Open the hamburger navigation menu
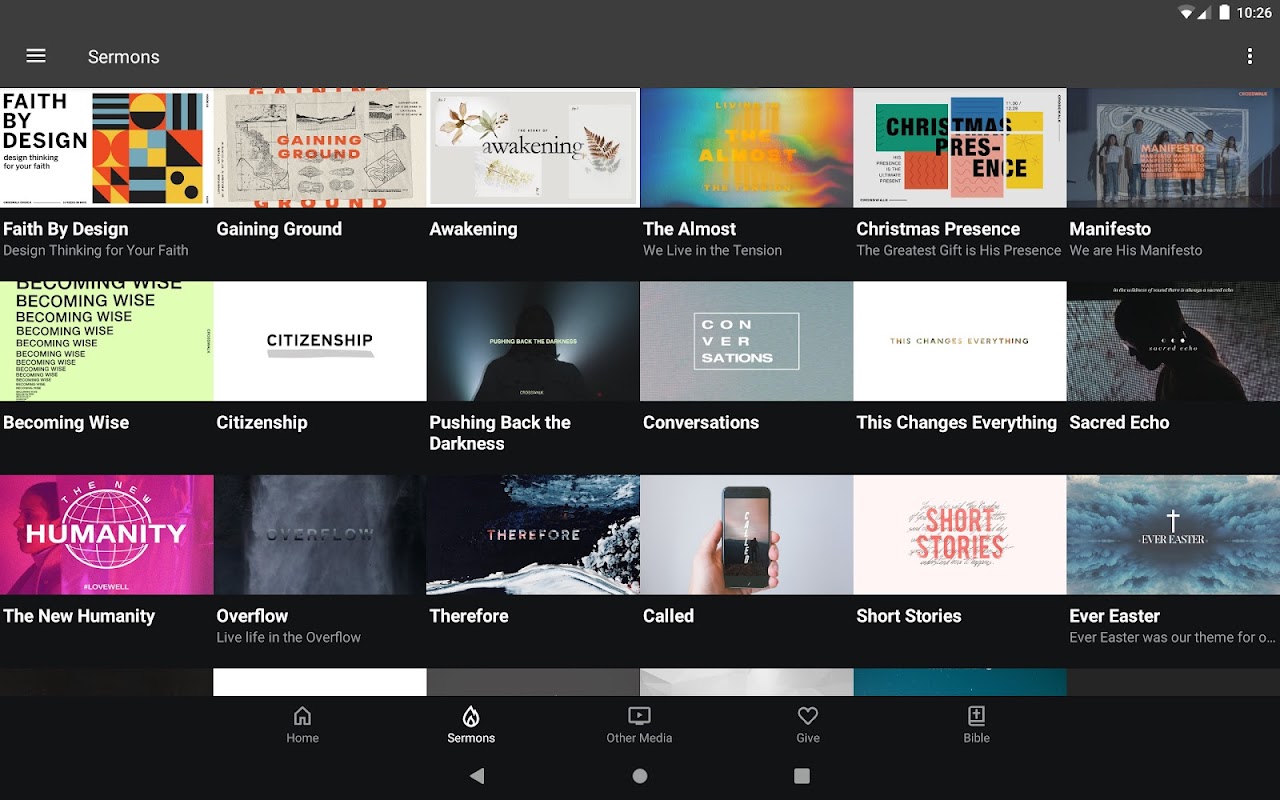 36,56
